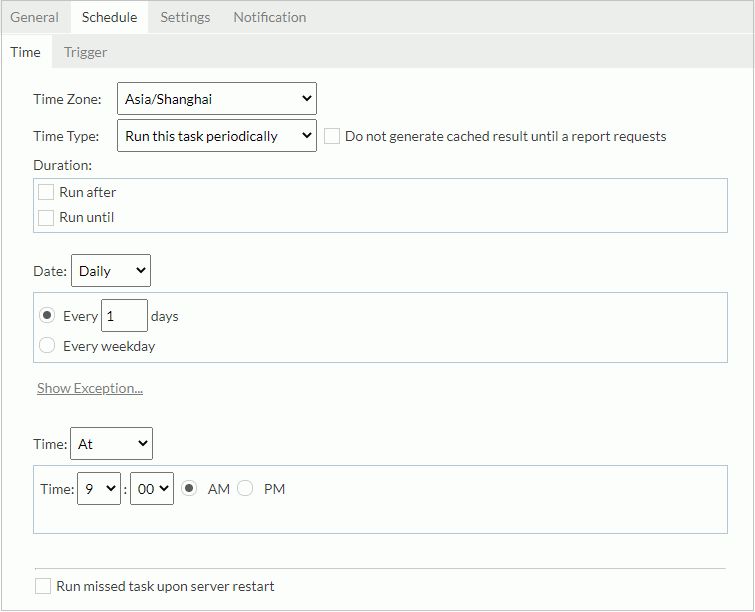Expand the Time 'At' dropdown
Screen dimensions: 755x612
[111, 443]
